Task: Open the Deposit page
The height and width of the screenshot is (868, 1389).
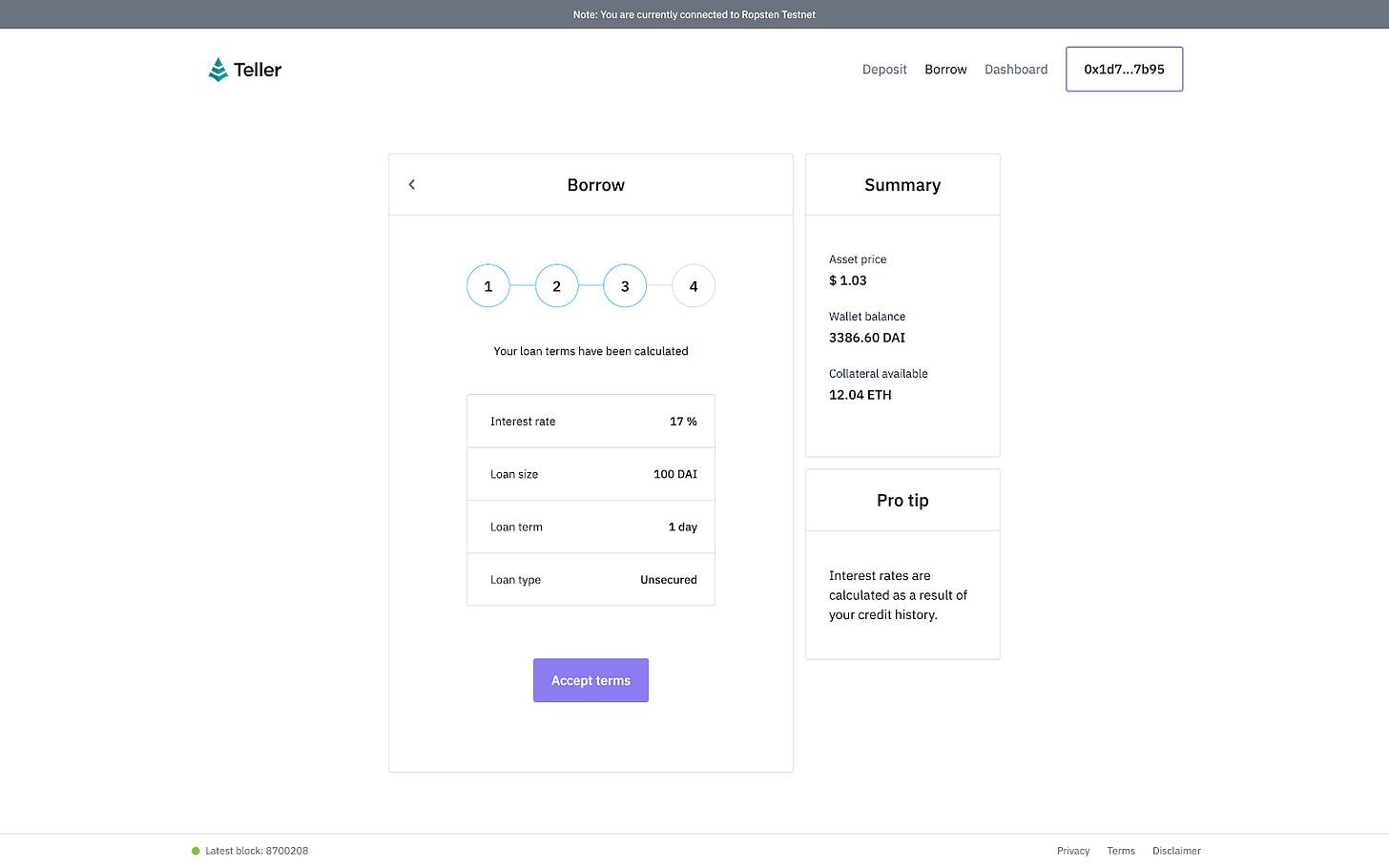Action: point(884,70)
